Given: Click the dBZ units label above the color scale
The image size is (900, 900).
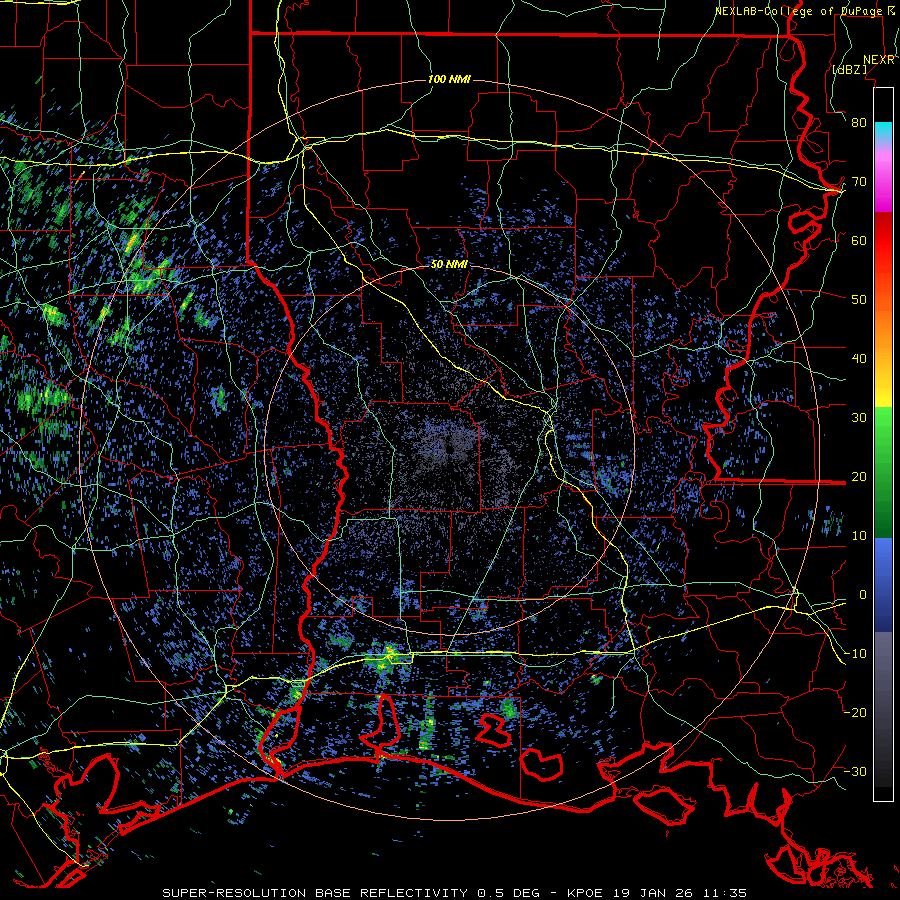Looking at the screenshot, I should [849, 69].
